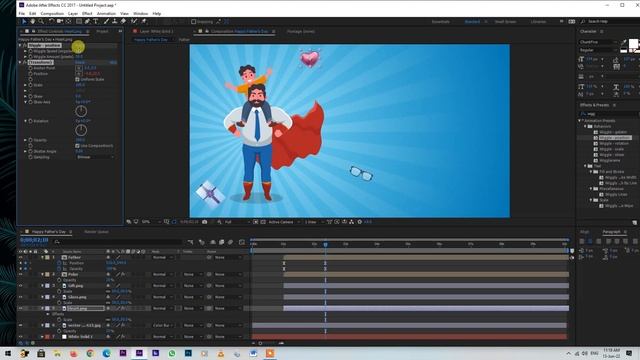The width and height of the screenshot is (640, 360).
Task: Click the Character fill color swatch
Action: click(x=633, y=44)
